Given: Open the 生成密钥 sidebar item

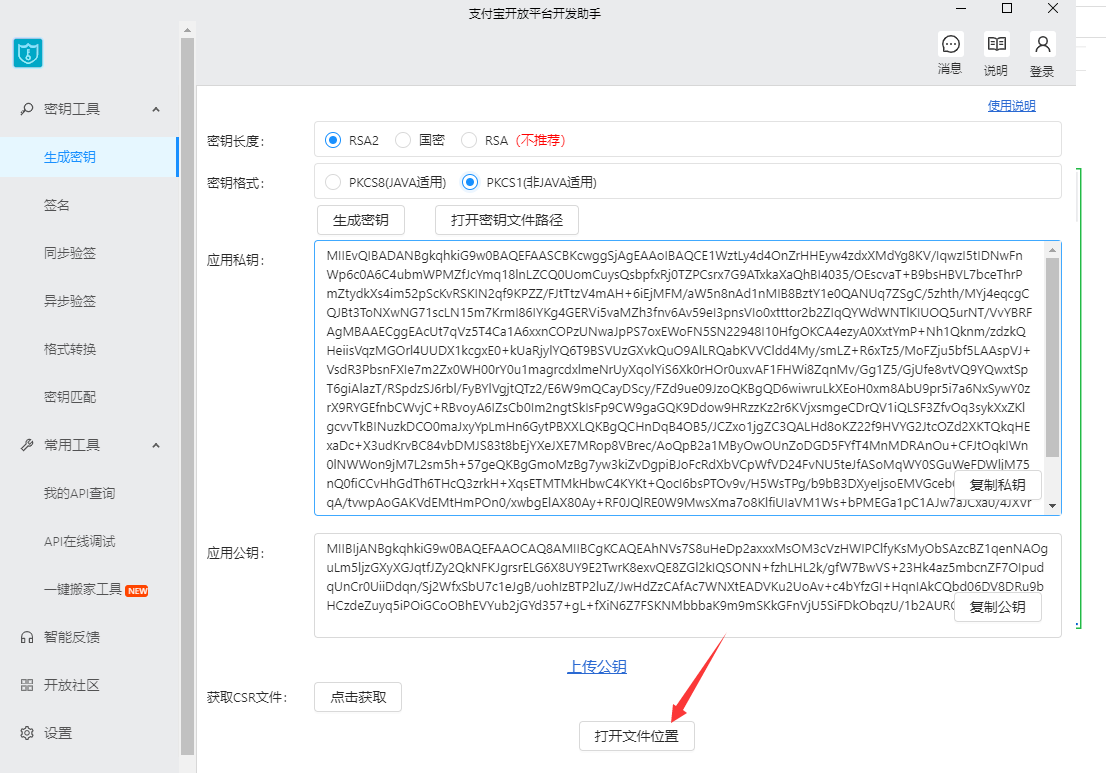Looking at the screenshot, I should pyautogui.click(x=89, y=157).
